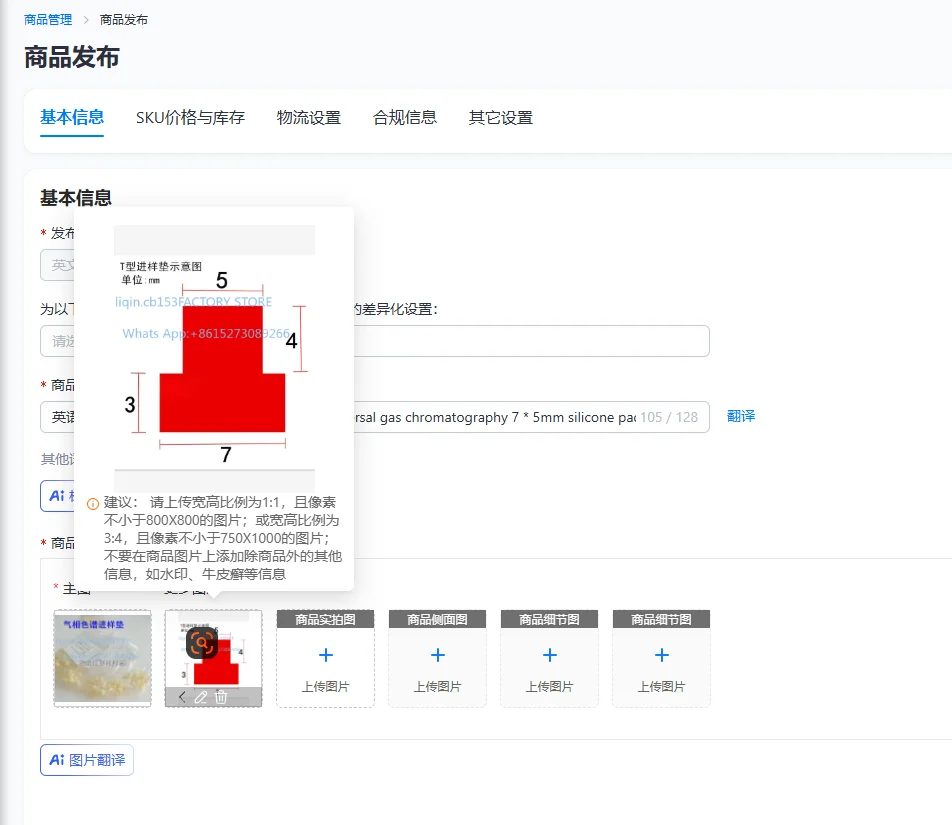Switch to the 其它设置 tab
Image resolution: width=952 pixels, height=825 pixels.
pos(500,117)
